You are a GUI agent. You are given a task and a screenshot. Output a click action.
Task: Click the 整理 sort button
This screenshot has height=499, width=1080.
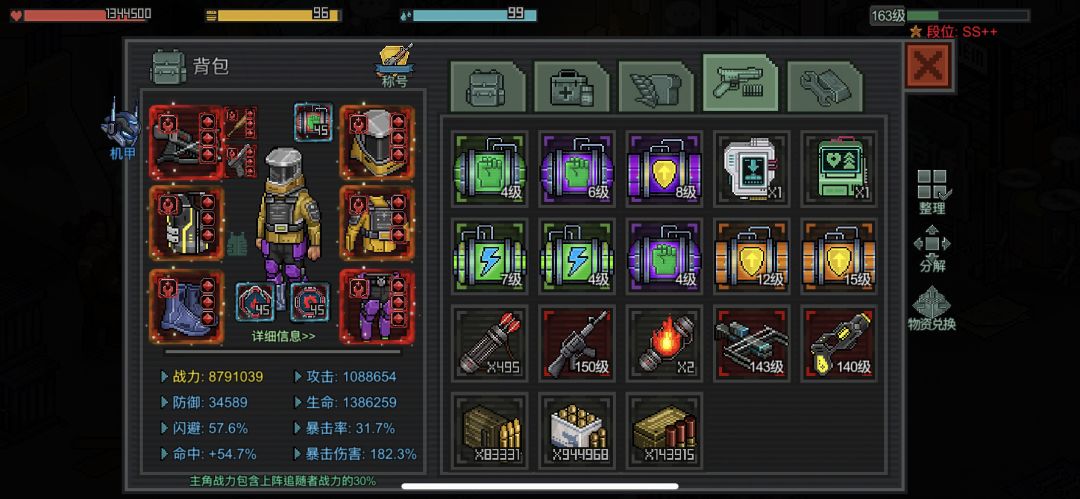(931, 192)
